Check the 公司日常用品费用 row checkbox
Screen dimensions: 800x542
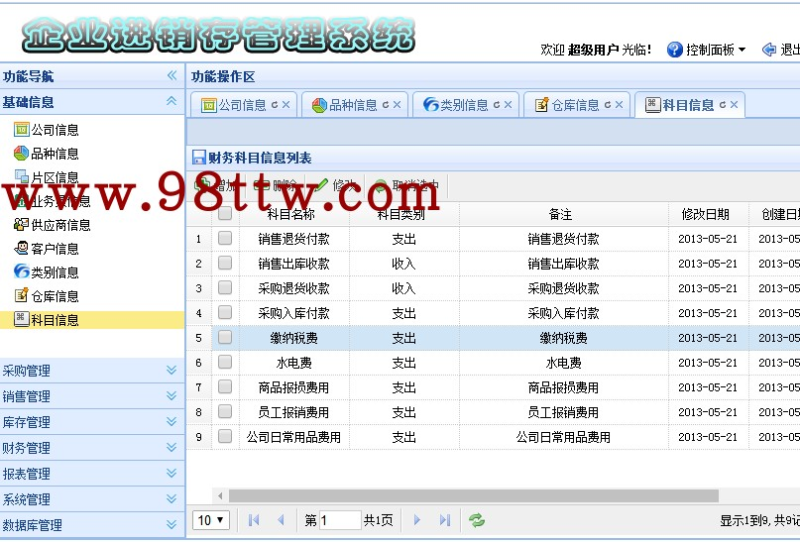tap(225, 436)
